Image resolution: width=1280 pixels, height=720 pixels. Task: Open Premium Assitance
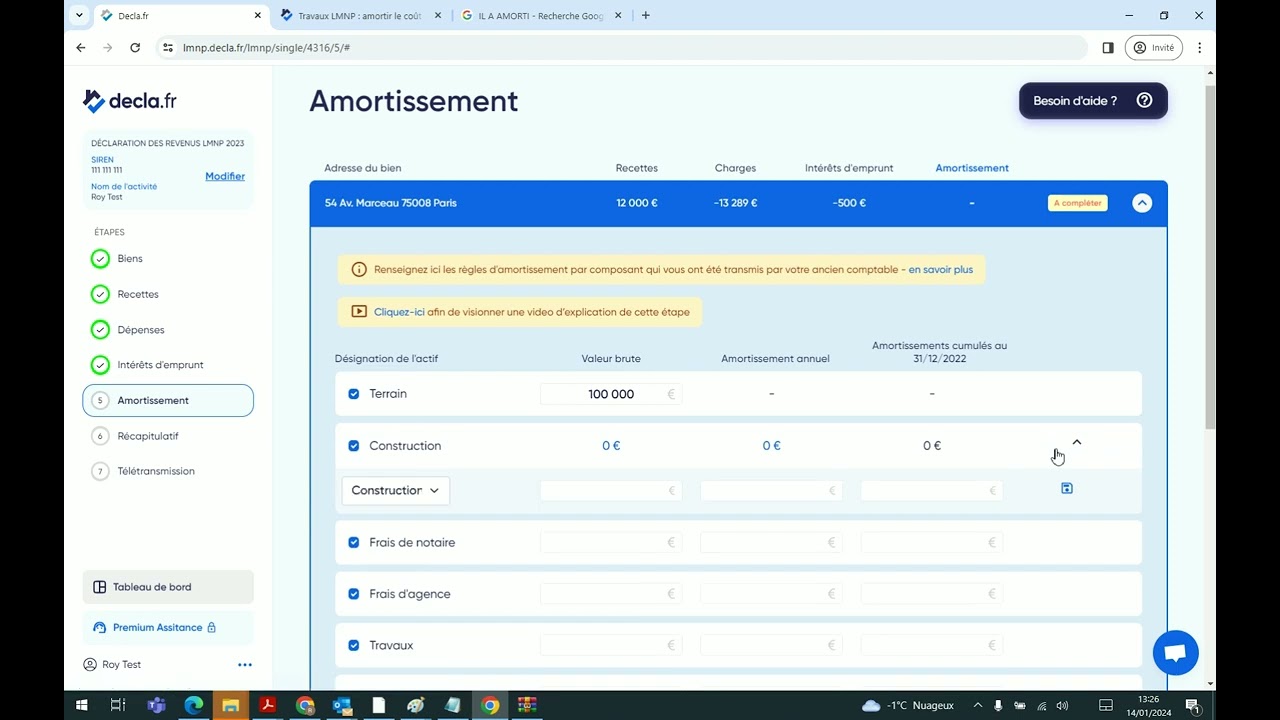point(168,628)
